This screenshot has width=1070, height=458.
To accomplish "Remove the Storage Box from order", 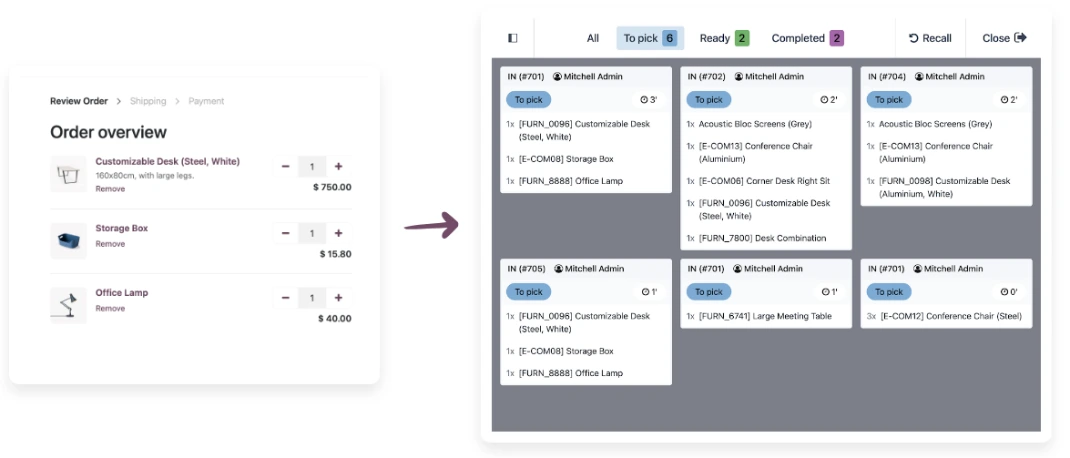I will pos(110,244).
